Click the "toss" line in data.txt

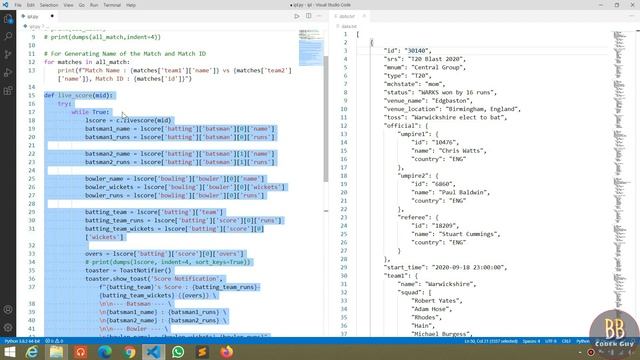click(x=445, y=118)
